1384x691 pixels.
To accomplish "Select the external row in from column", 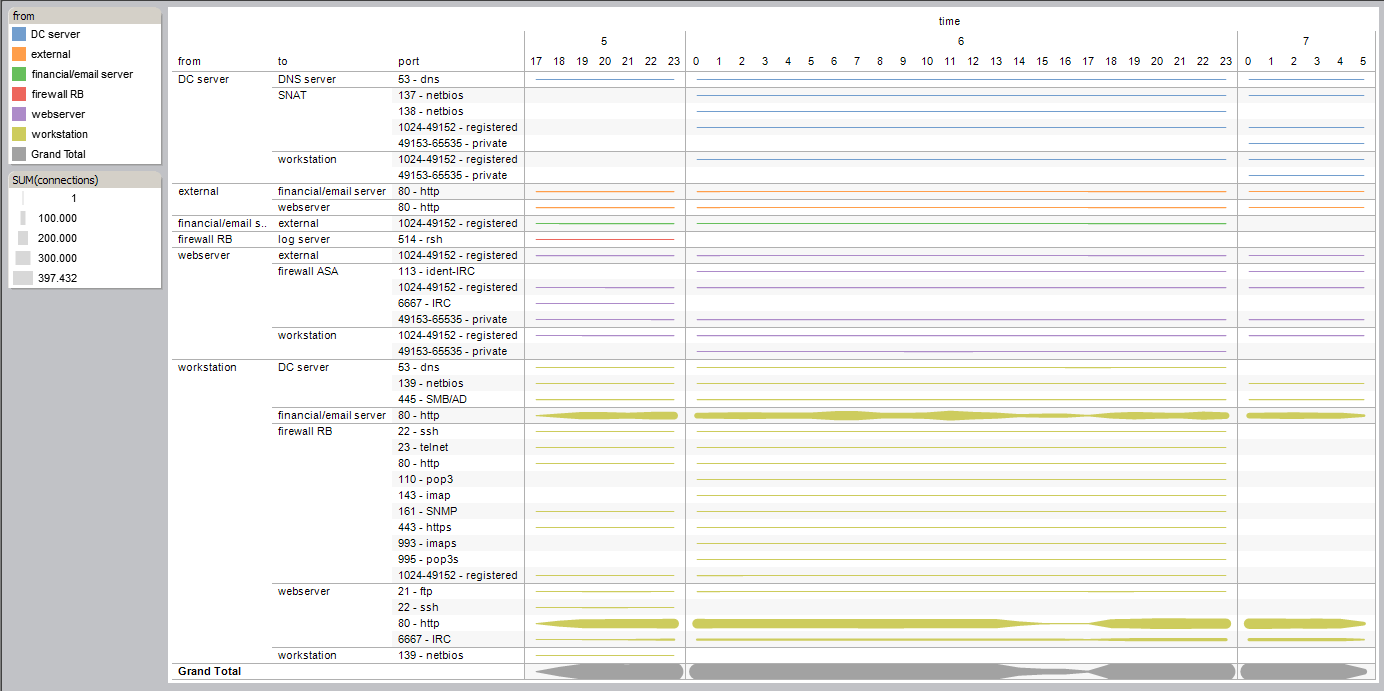I will tap(197, 191).
